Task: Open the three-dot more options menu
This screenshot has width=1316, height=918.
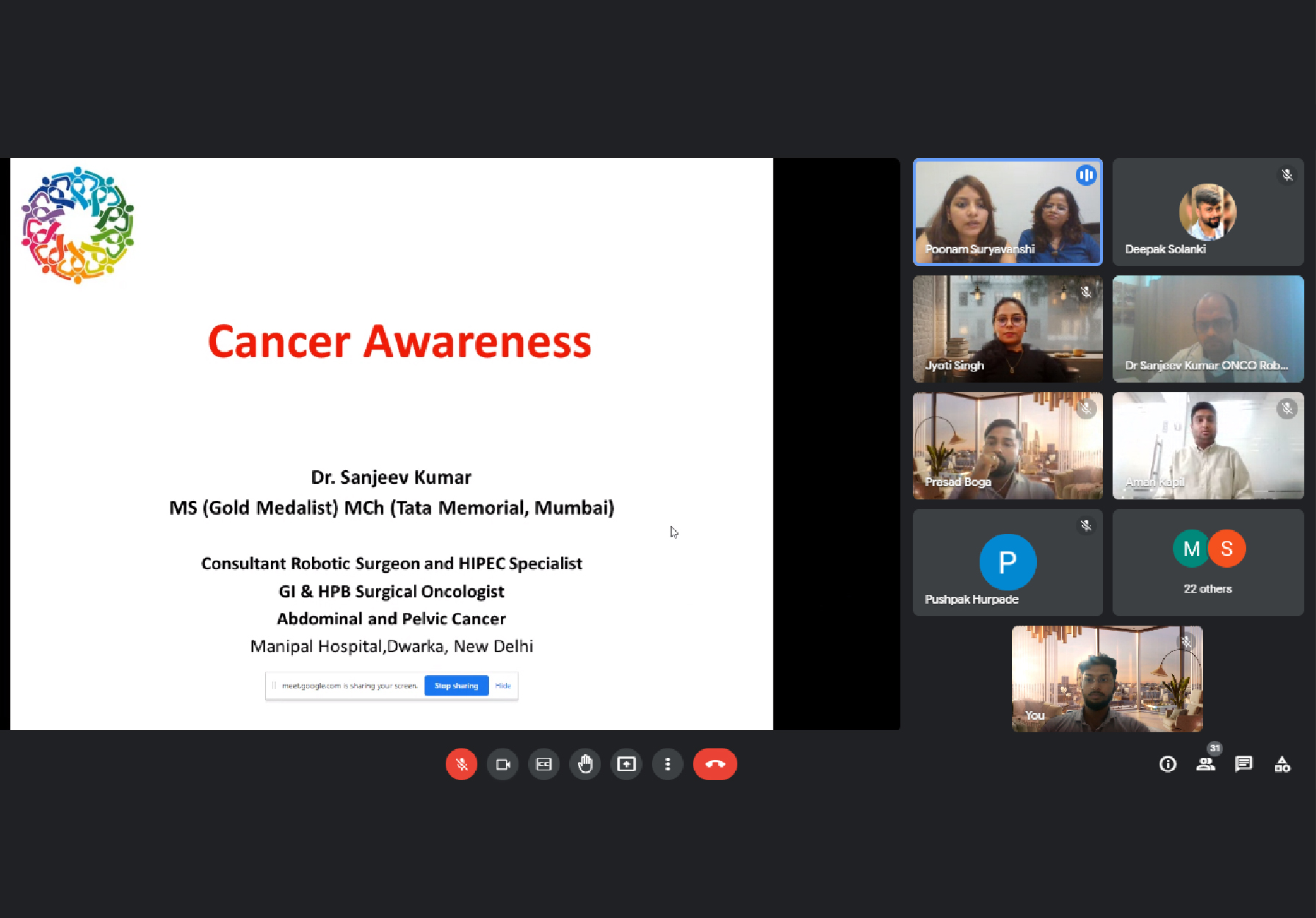Action: [667, 765]
